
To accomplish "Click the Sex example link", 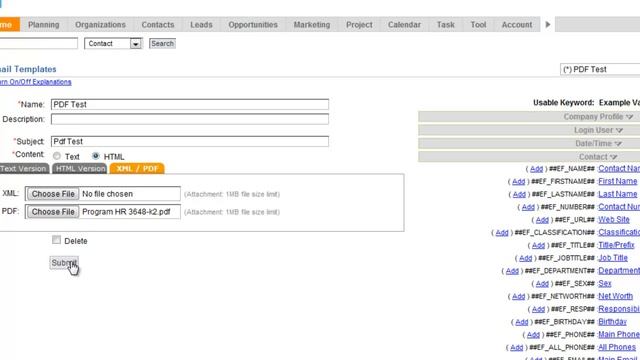I will pos(605,283).
